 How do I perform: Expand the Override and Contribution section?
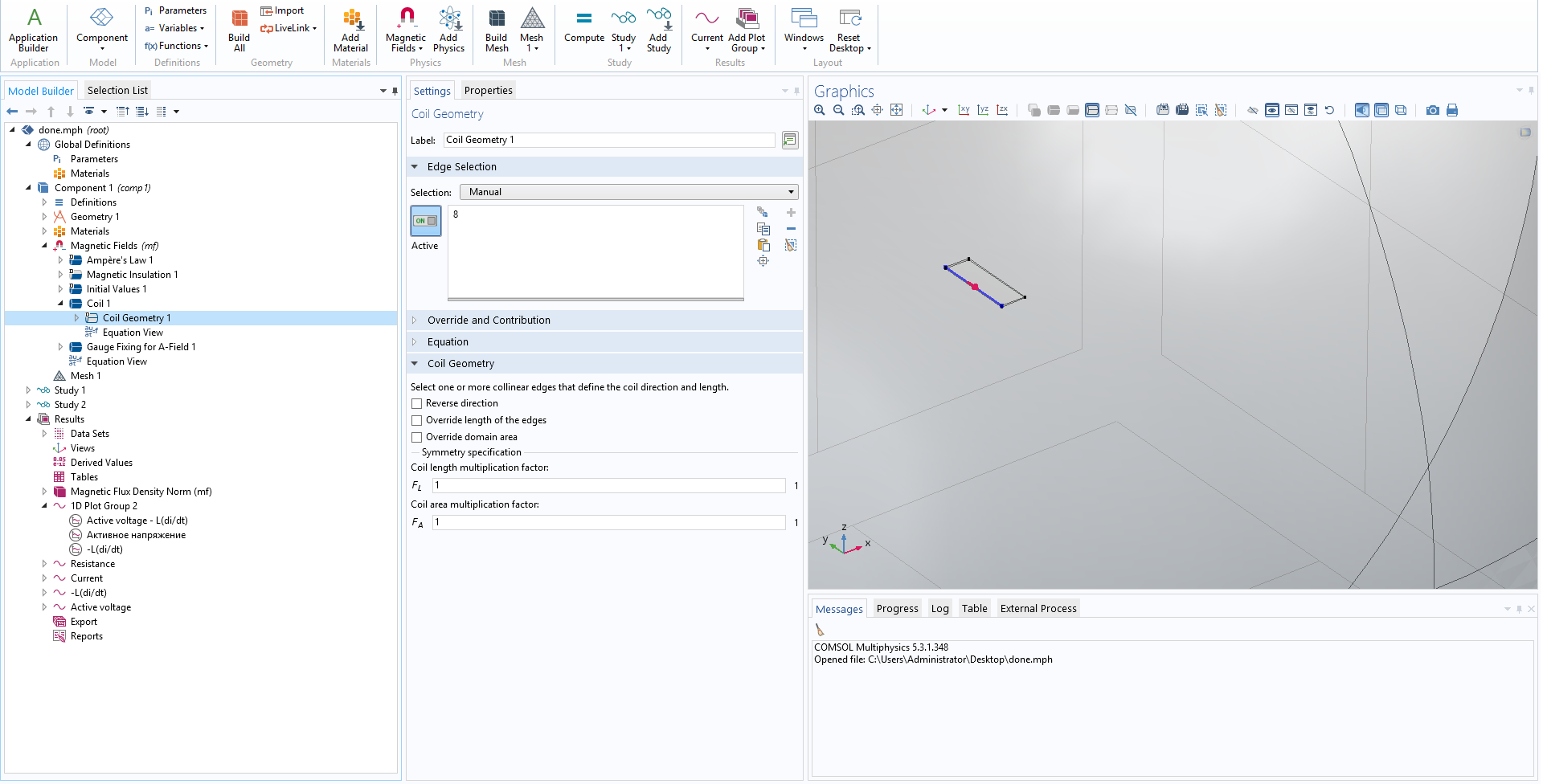[x=489, y=320]
